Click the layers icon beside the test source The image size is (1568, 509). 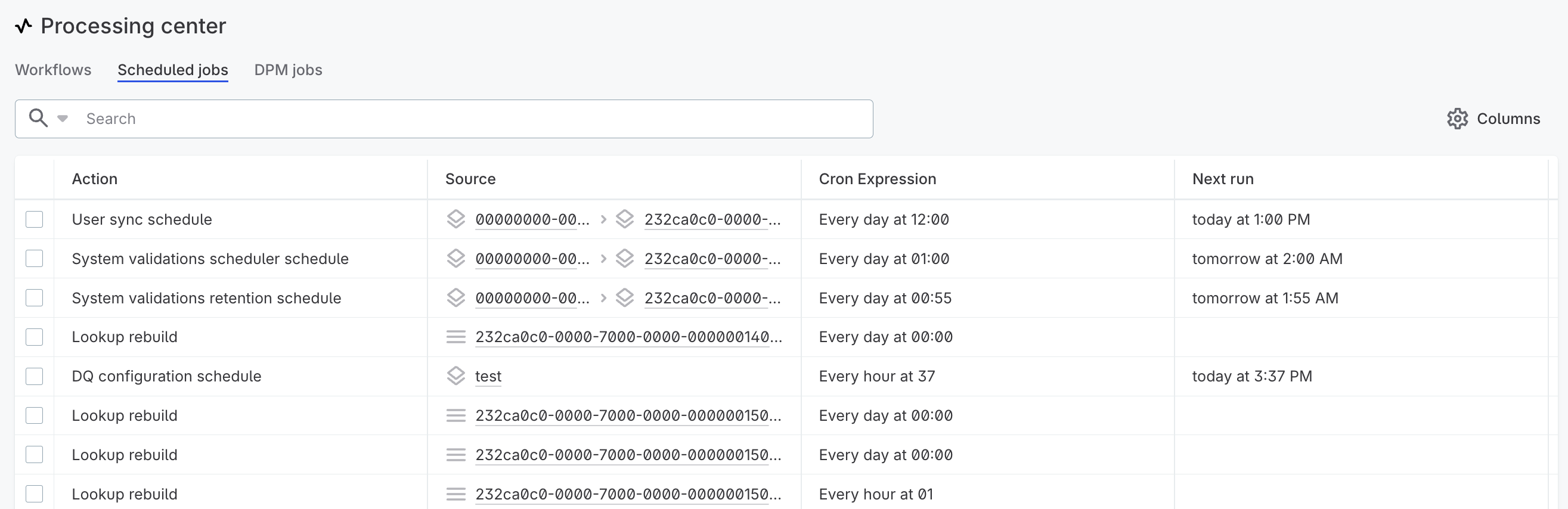click(x=456, y=376)
